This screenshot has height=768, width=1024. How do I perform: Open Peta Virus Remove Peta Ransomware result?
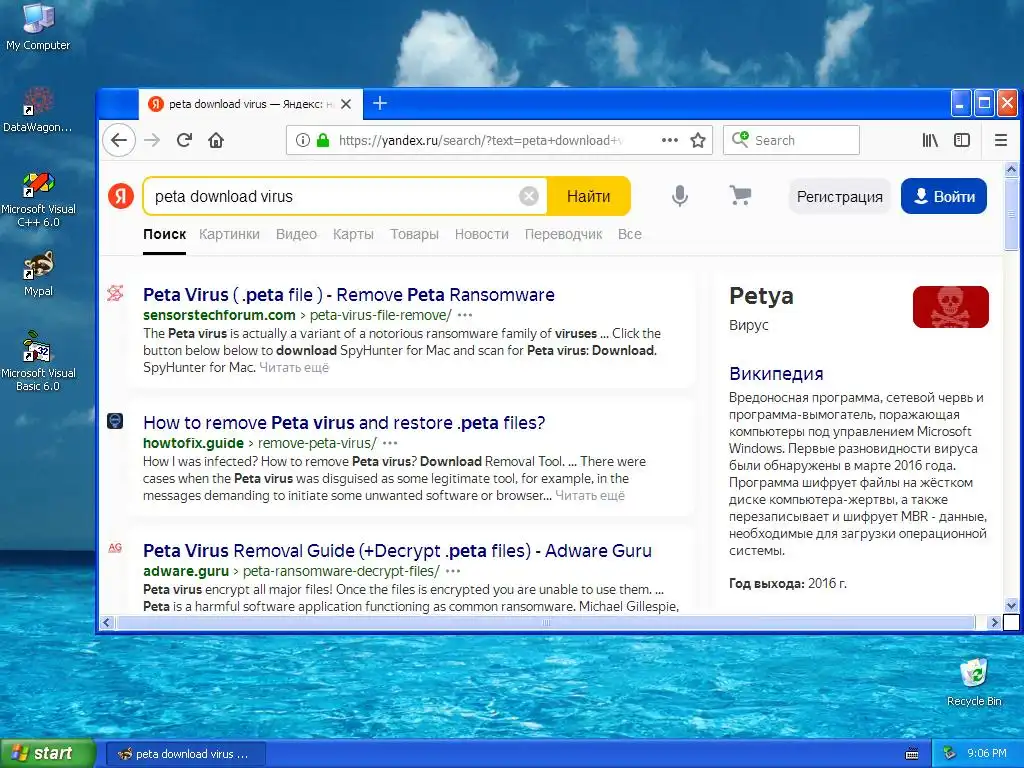[349, 295]
